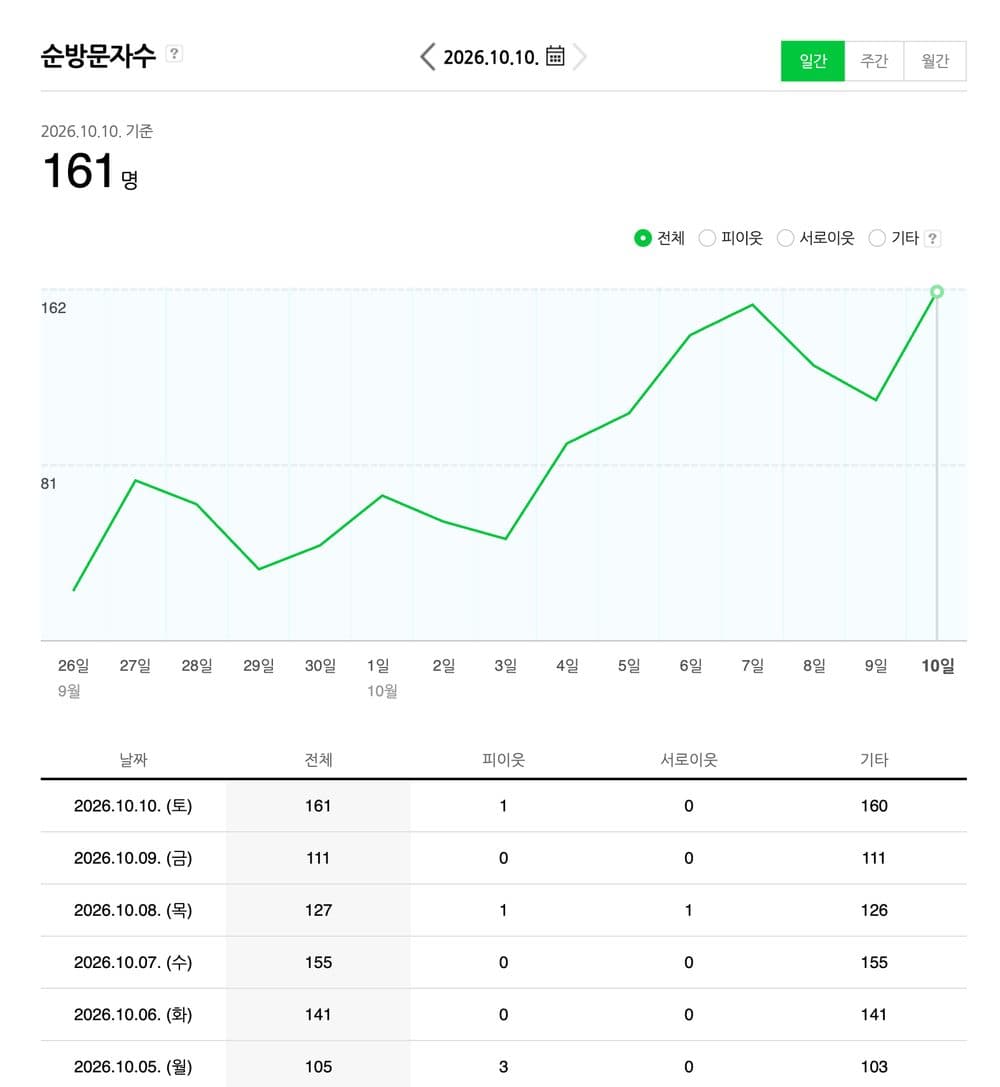Open help icon next to 순방문자수 title

pyautogui.click(x=174, y=53)
